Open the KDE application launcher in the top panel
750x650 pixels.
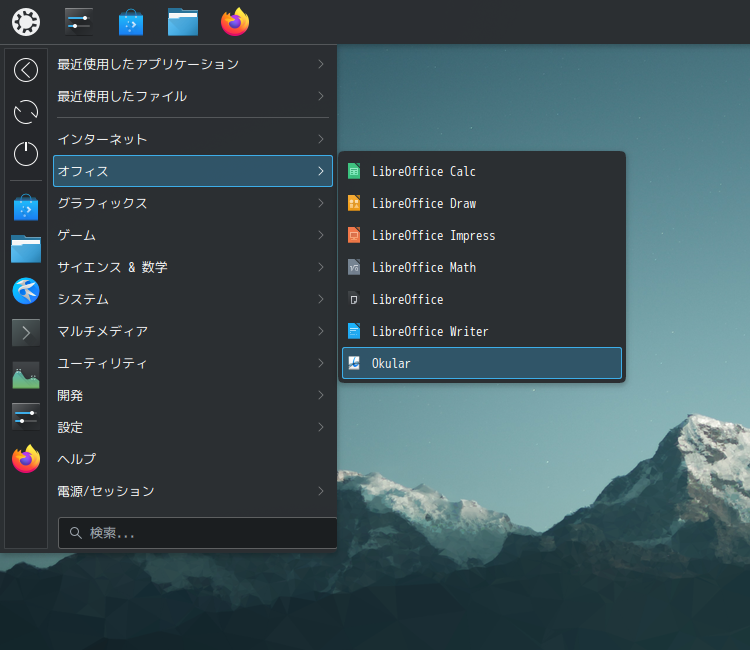26,22
